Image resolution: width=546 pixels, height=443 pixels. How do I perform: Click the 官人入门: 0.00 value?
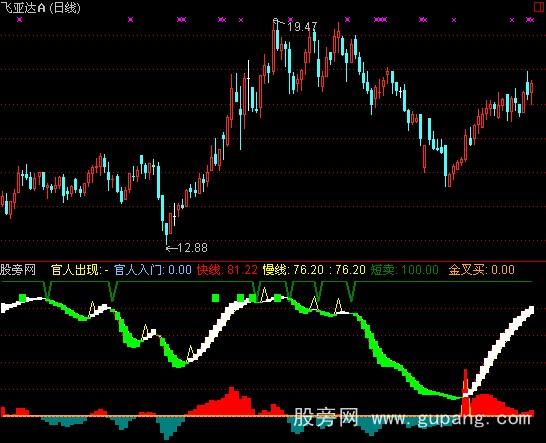click(153, 270)
